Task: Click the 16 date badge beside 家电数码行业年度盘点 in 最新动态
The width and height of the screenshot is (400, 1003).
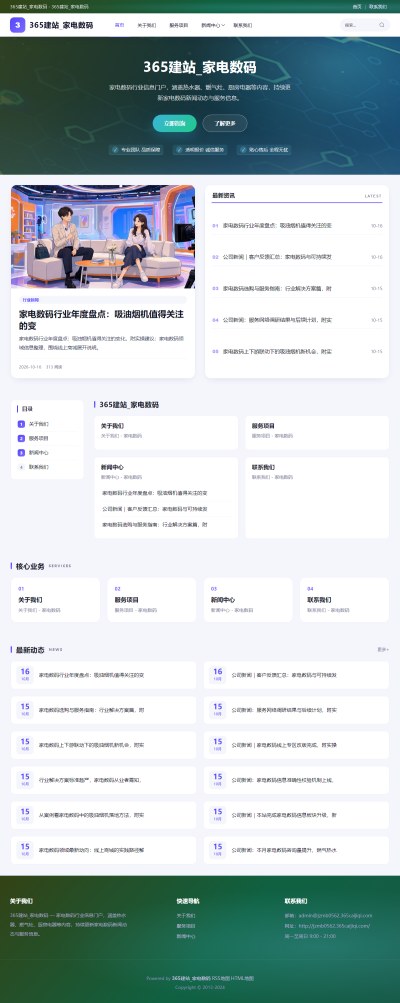Action: coord(25,674)
